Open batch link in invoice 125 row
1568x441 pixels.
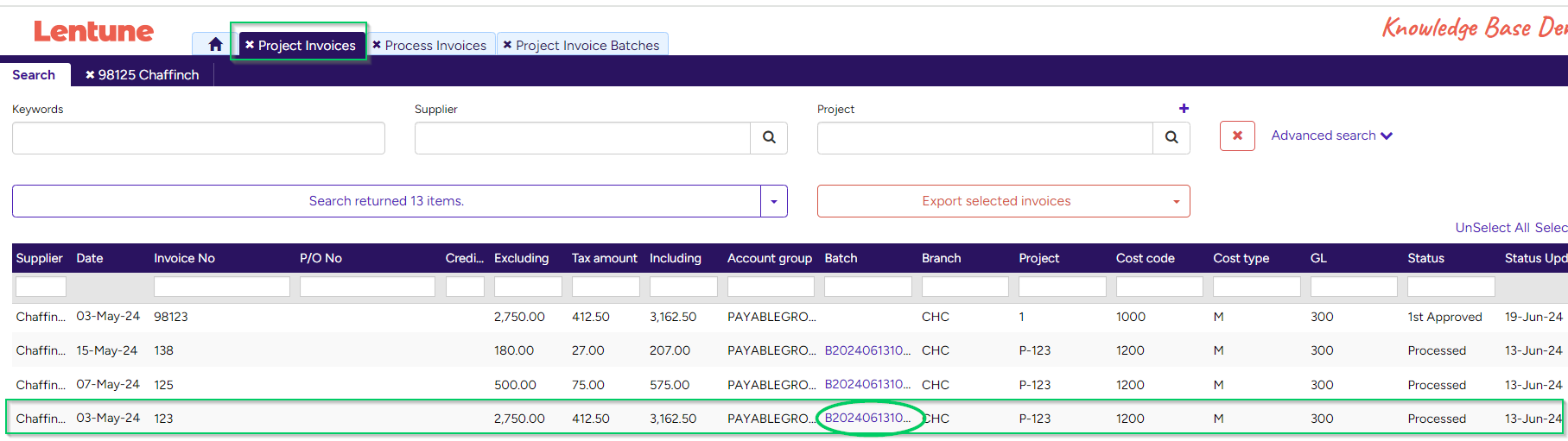point(867,384)
